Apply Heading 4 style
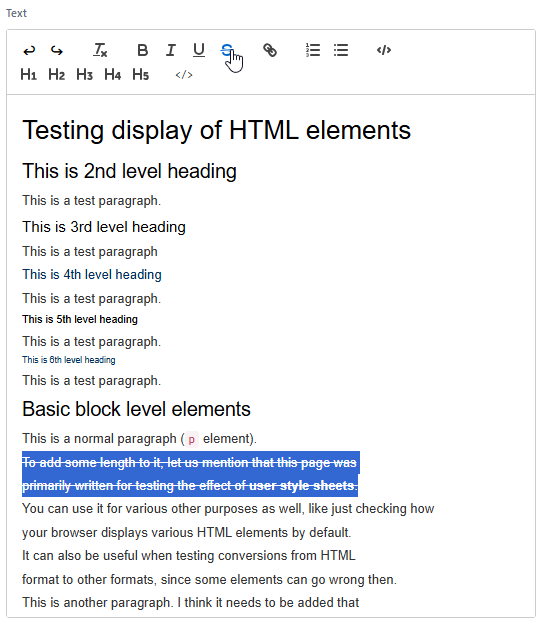 point(113,74)
